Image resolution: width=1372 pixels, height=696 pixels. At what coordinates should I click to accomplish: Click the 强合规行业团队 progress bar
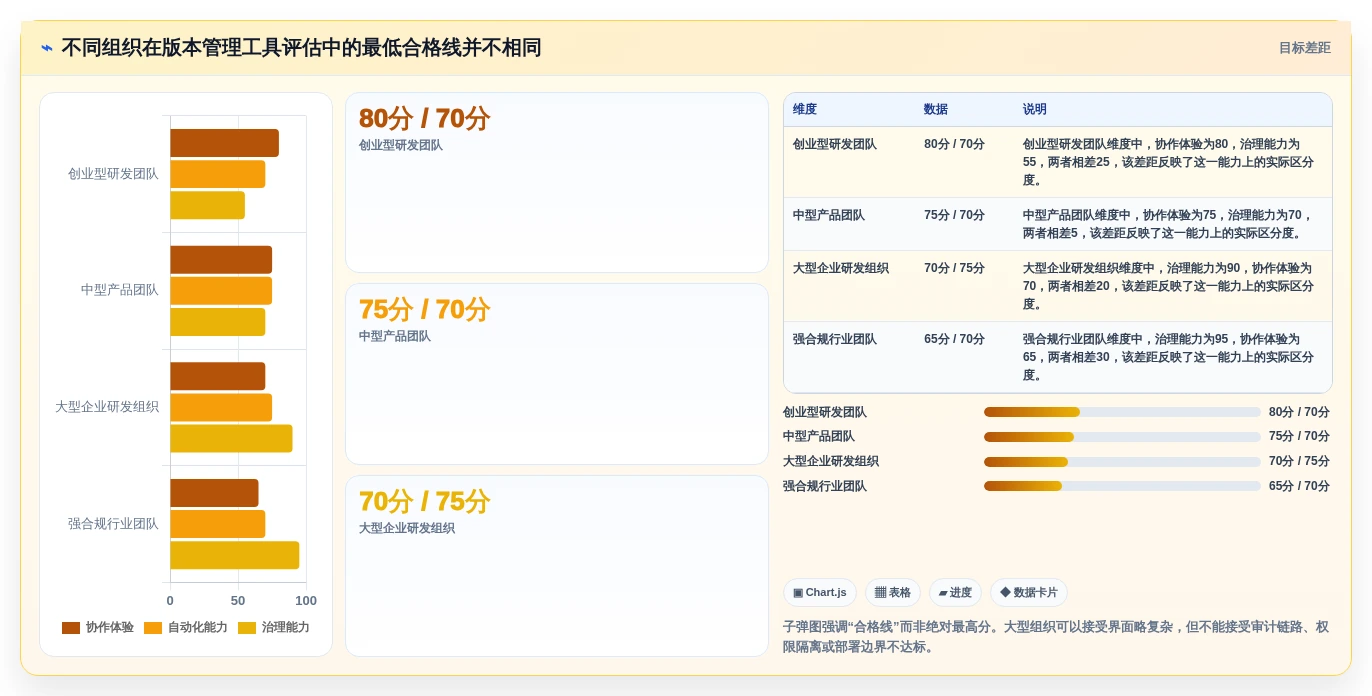1122,486
